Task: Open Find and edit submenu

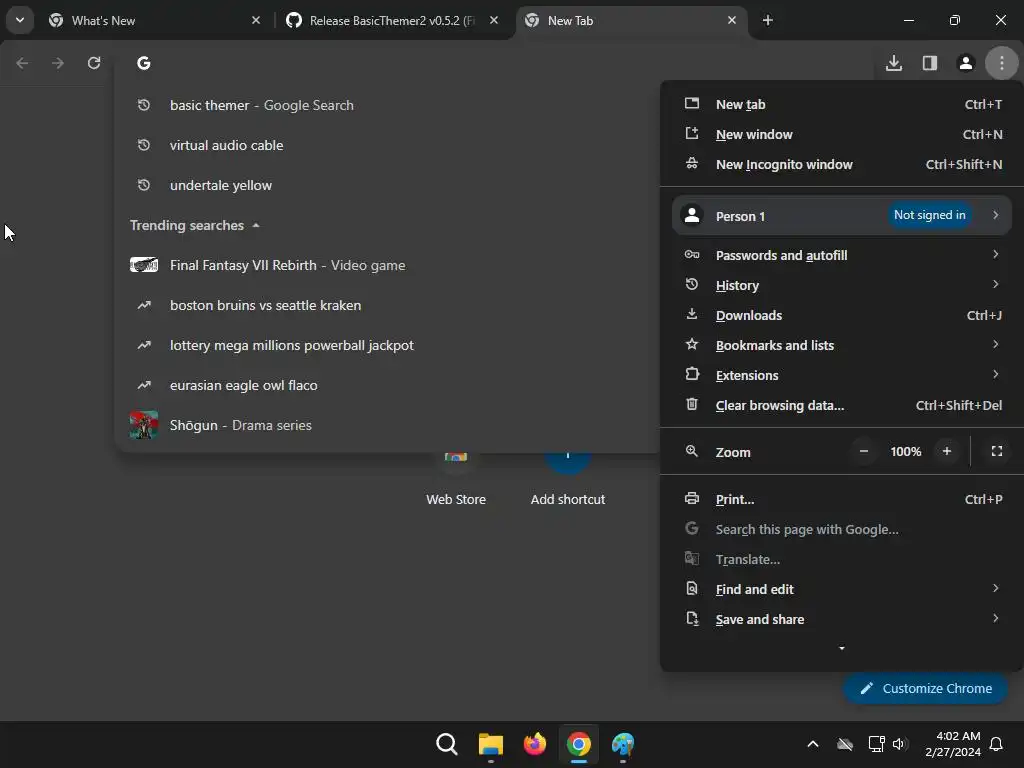Action: pyautogui.click(x=842, y=590)
